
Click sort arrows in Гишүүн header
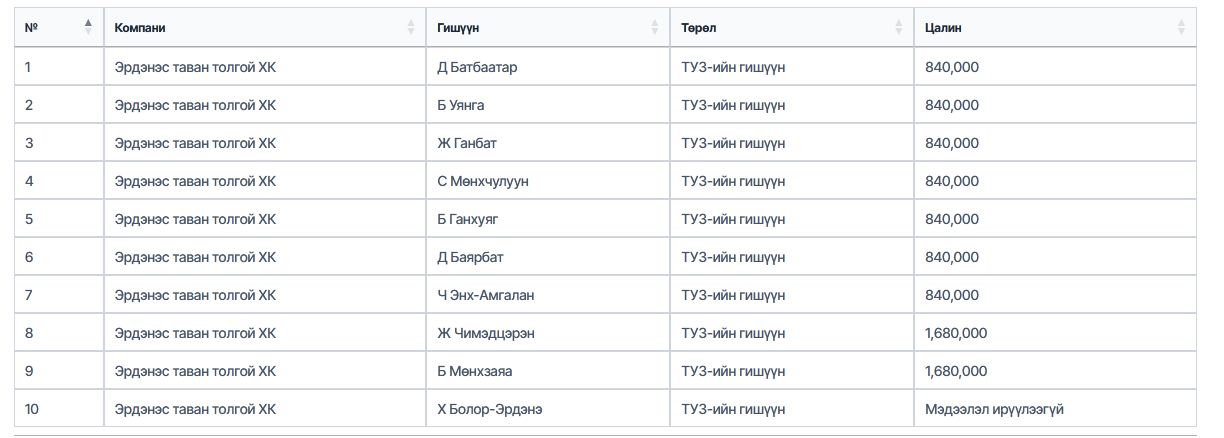655,27
